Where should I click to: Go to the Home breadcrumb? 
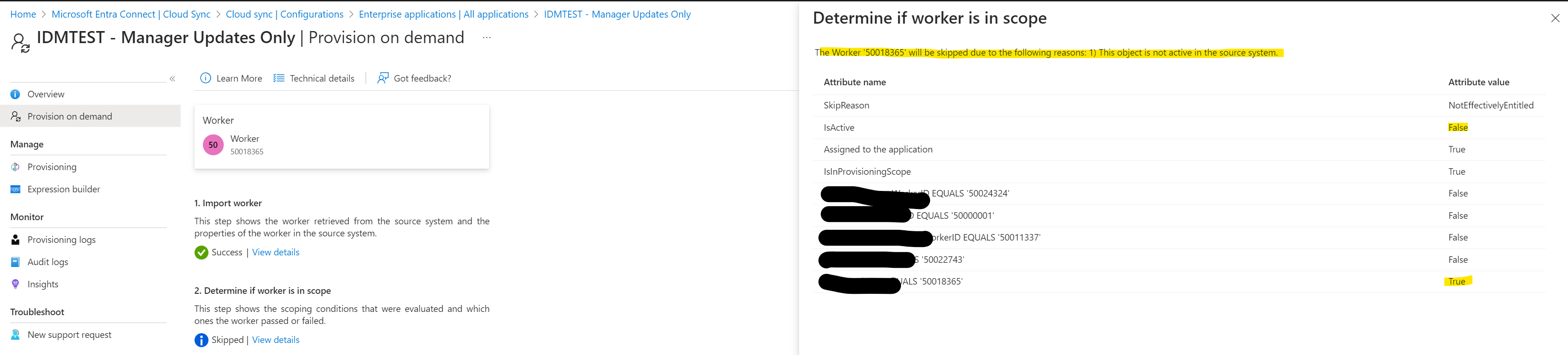pyautogui.click(x=23, y=14)
